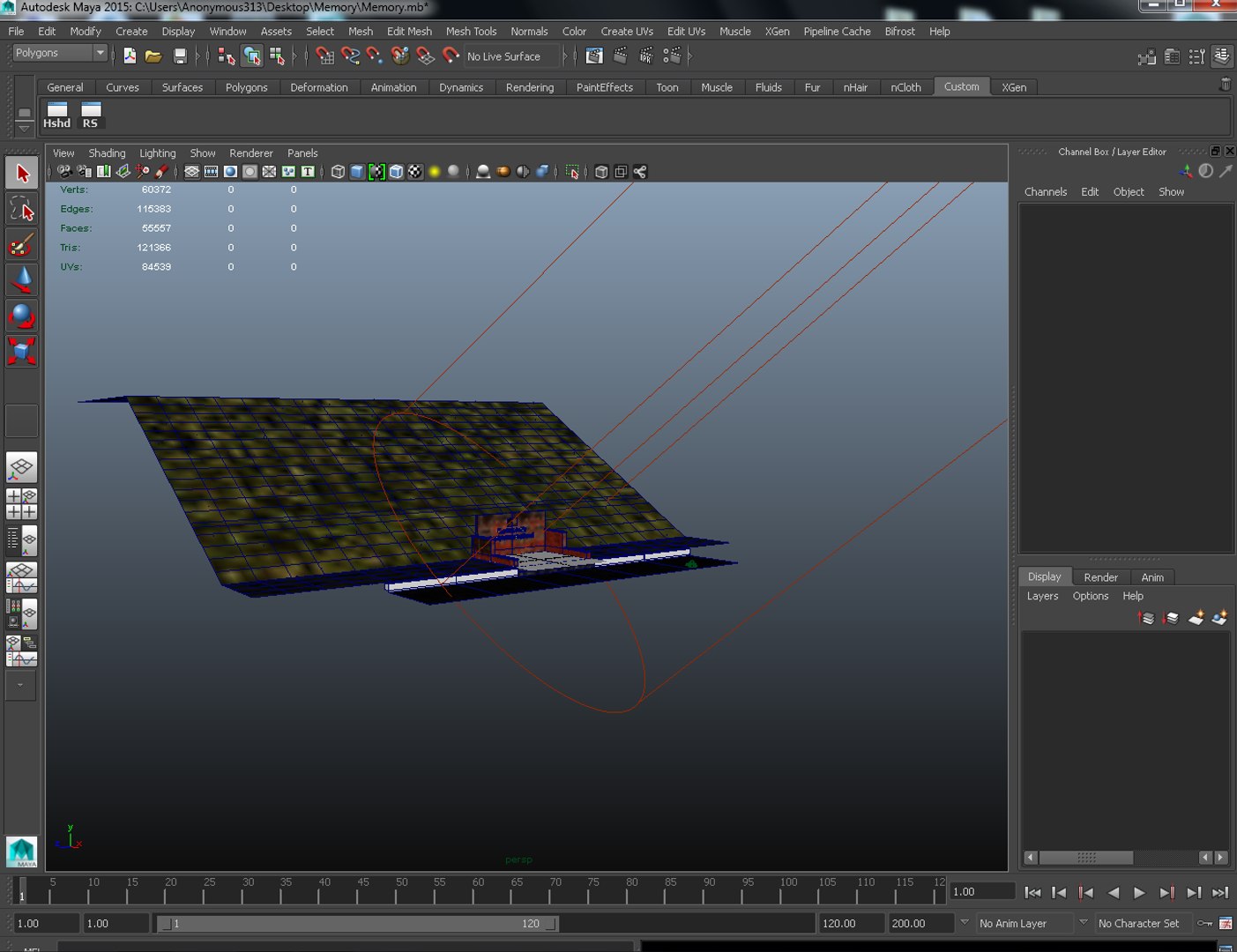The width and height of the screenshot is (1237, 952).
Task: Select the Lasso selection tool
Action: click(21, 209)
